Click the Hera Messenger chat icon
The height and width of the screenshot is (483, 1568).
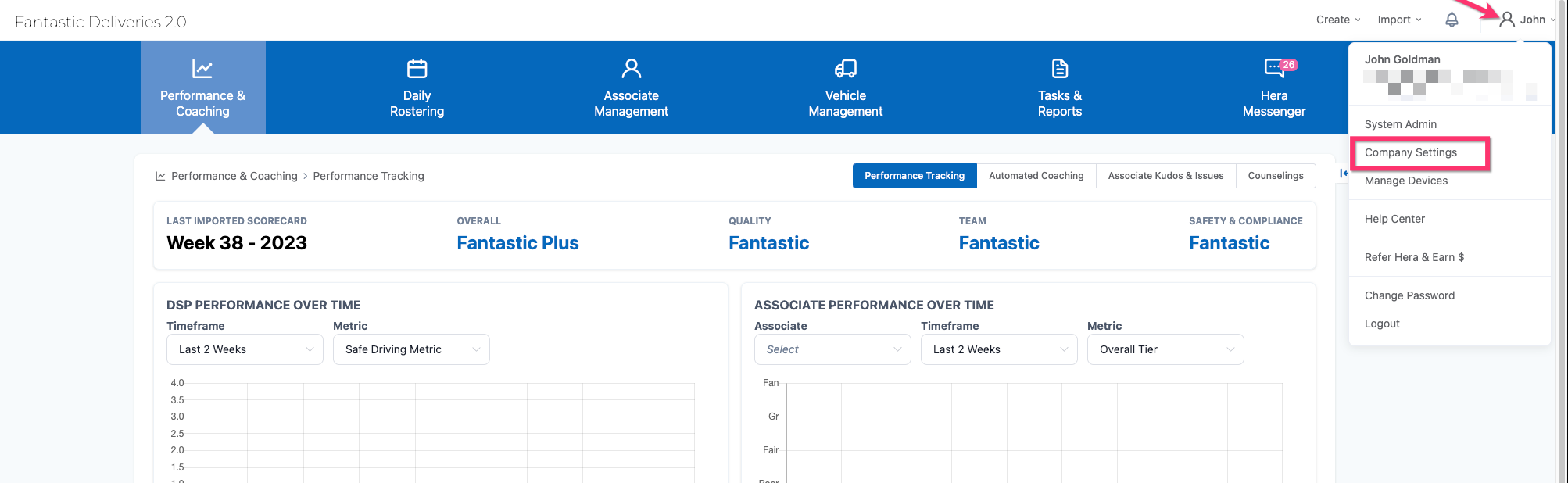click(1274, 69)
